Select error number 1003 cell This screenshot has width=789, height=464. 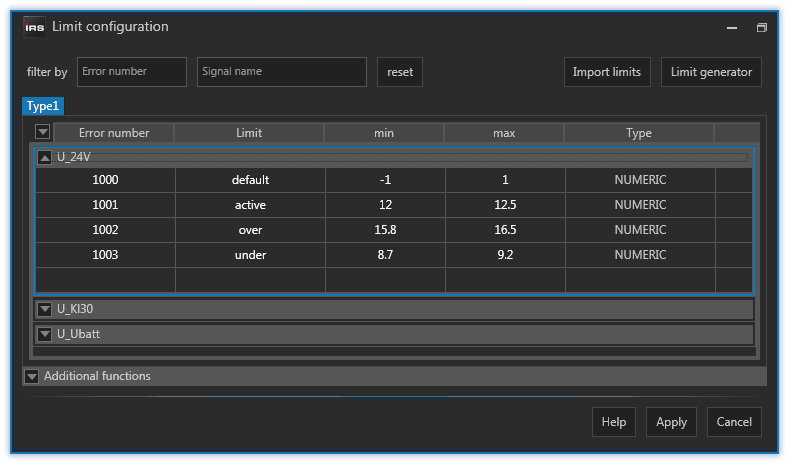coord(105,255)
